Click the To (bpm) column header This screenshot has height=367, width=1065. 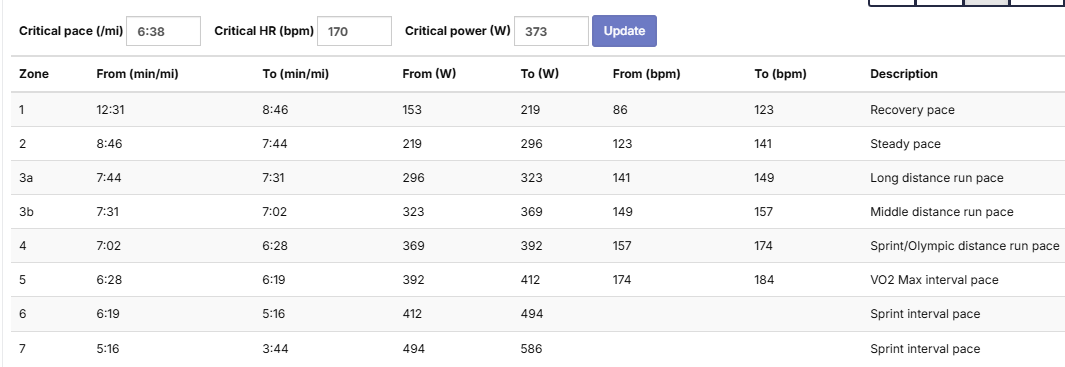click(x=780, y=74)
